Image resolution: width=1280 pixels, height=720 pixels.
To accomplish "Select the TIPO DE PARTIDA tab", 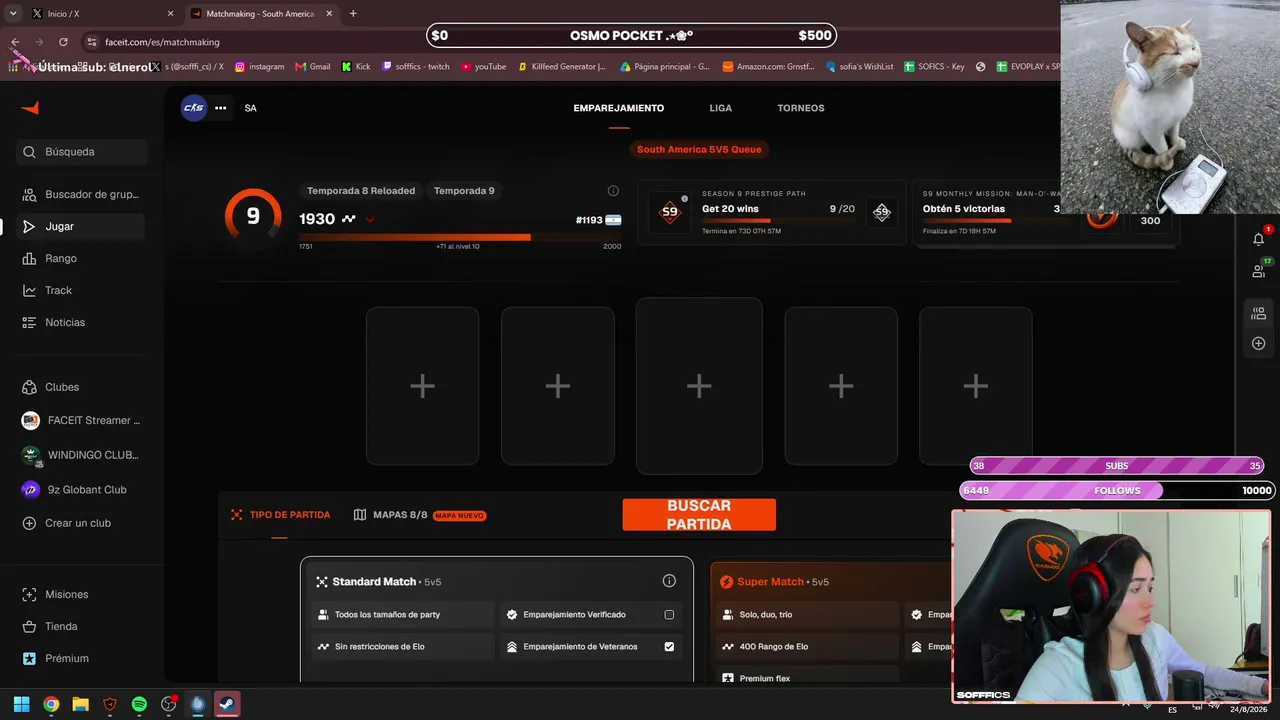I will click(280, 515).
